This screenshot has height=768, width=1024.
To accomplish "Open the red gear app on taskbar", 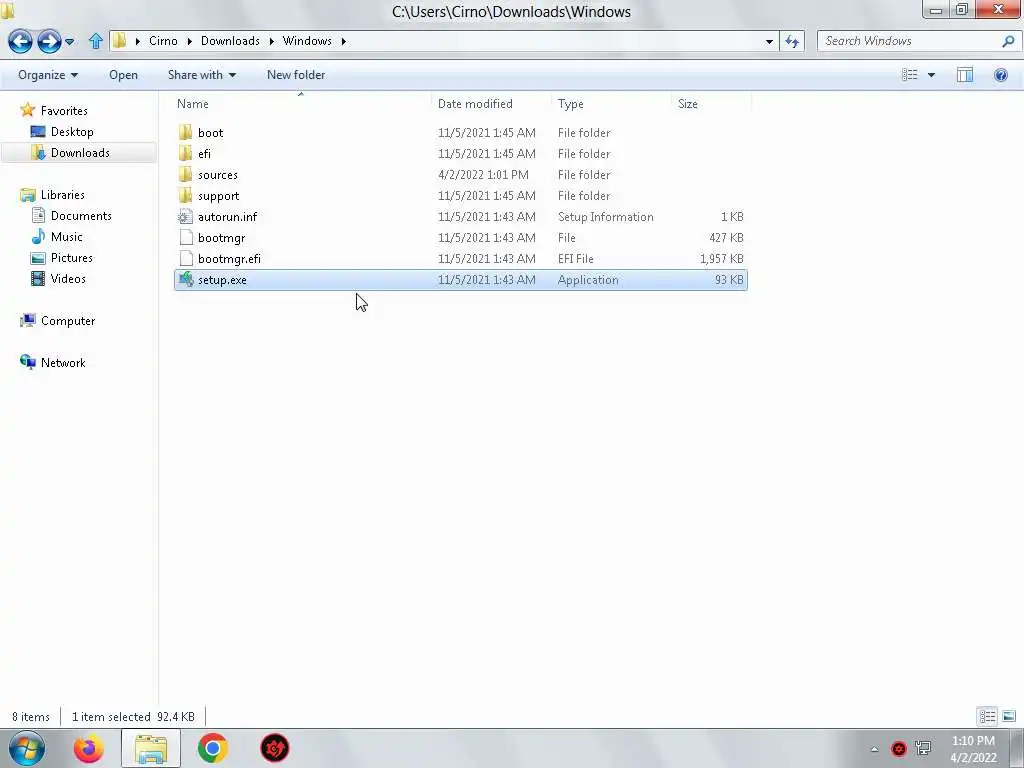I will (x=275, y=748).
